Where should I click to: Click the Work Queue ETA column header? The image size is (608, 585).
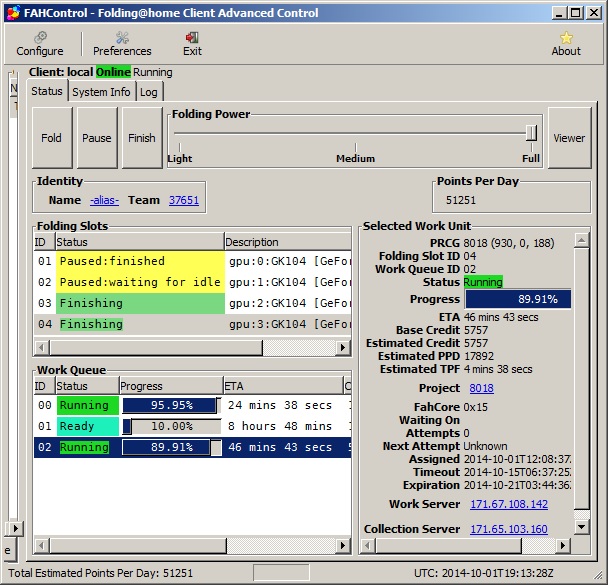[283, 386]
